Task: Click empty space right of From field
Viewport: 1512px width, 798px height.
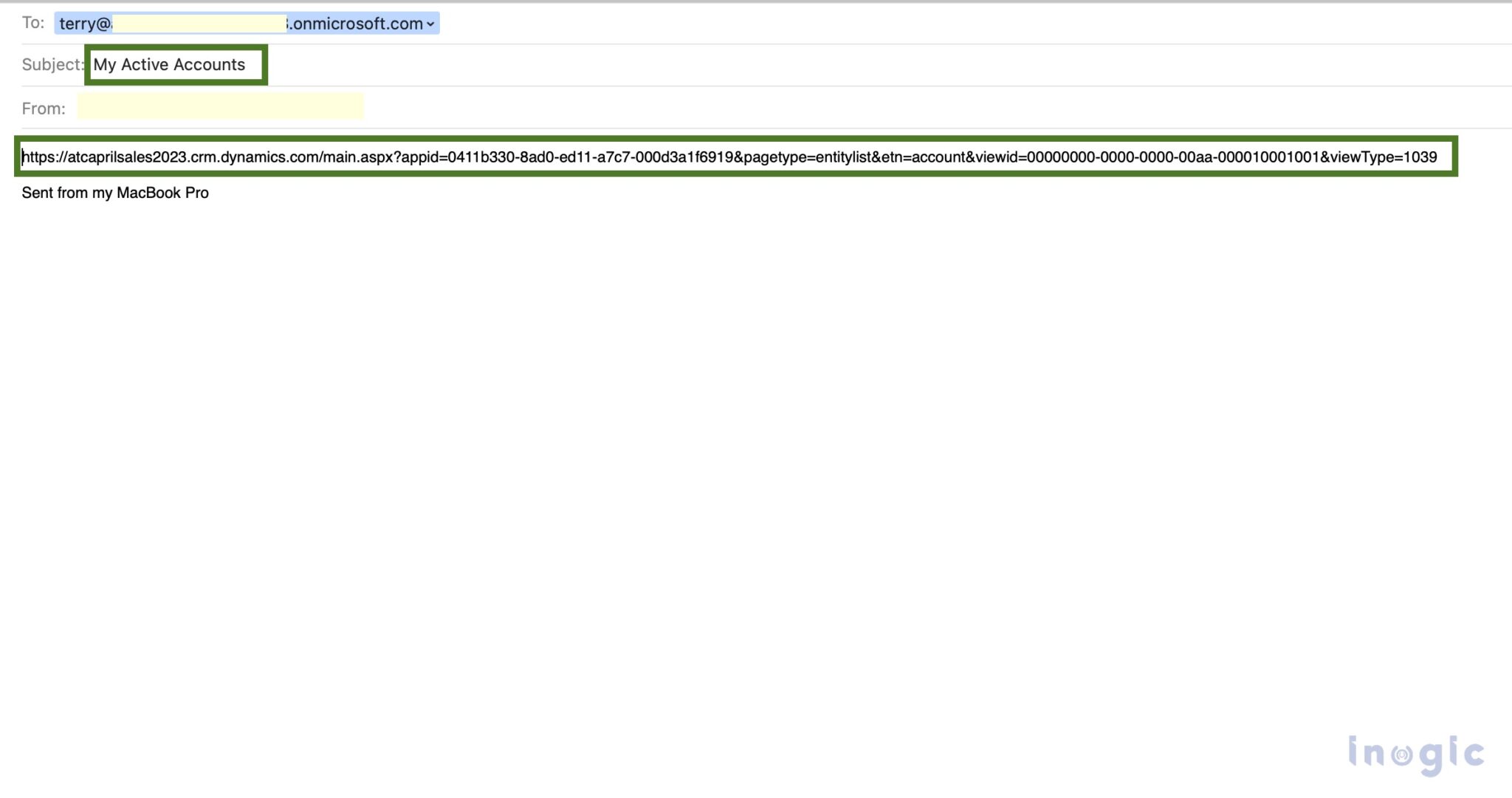Action: pyautogui.click(x=886, y=108)
